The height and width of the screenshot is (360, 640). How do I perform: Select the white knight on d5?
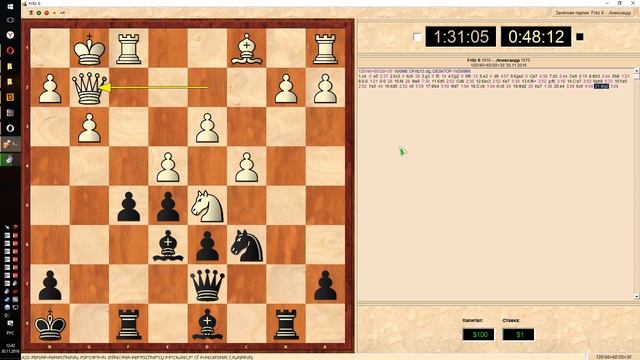tap(207, 206)
